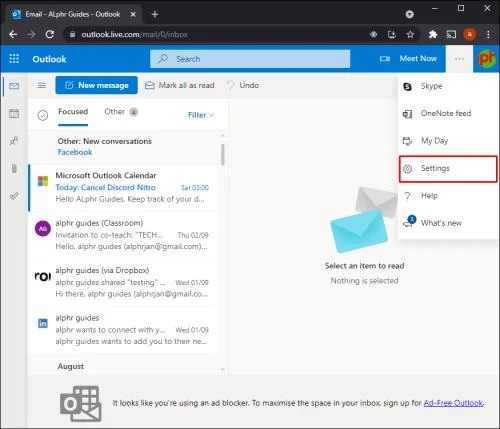
Task: Choose Help in the dropdown menu
Action: click(x=448, y=196)
